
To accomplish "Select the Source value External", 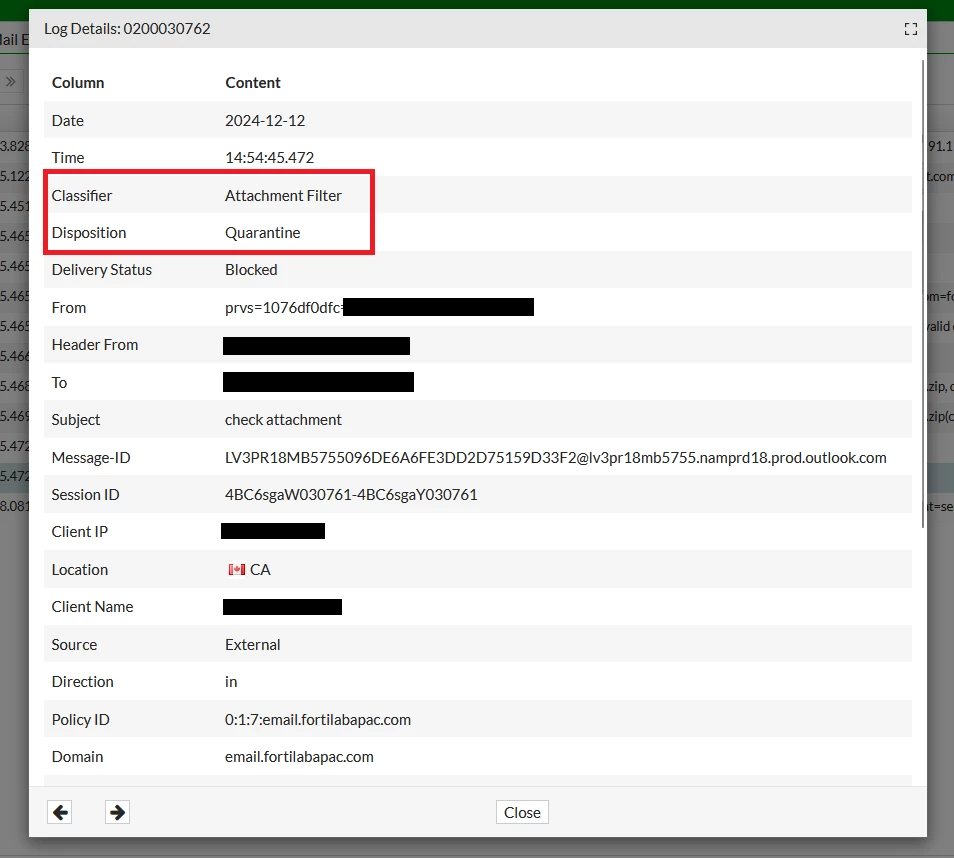I will [x=252, y=644].
